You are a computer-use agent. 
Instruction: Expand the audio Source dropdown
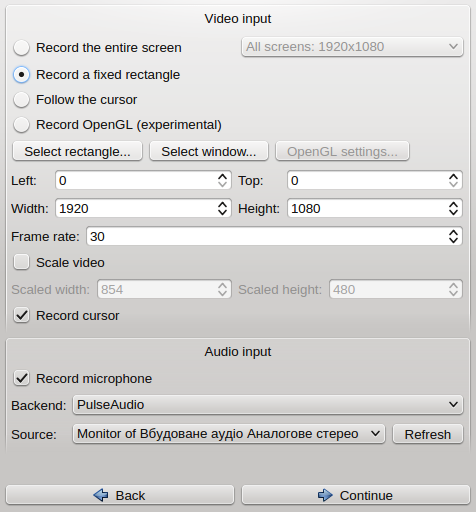(229, 434)
